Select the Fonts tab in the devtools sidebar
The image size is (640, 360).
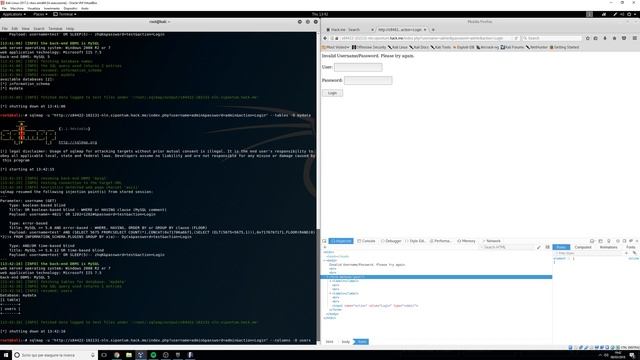[631, 247]
